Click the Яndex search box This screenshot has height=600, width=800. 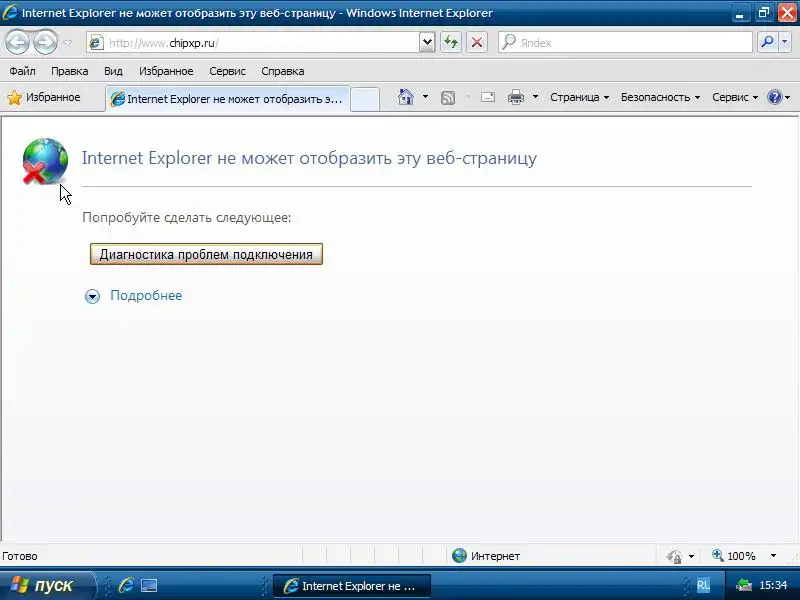625,43
